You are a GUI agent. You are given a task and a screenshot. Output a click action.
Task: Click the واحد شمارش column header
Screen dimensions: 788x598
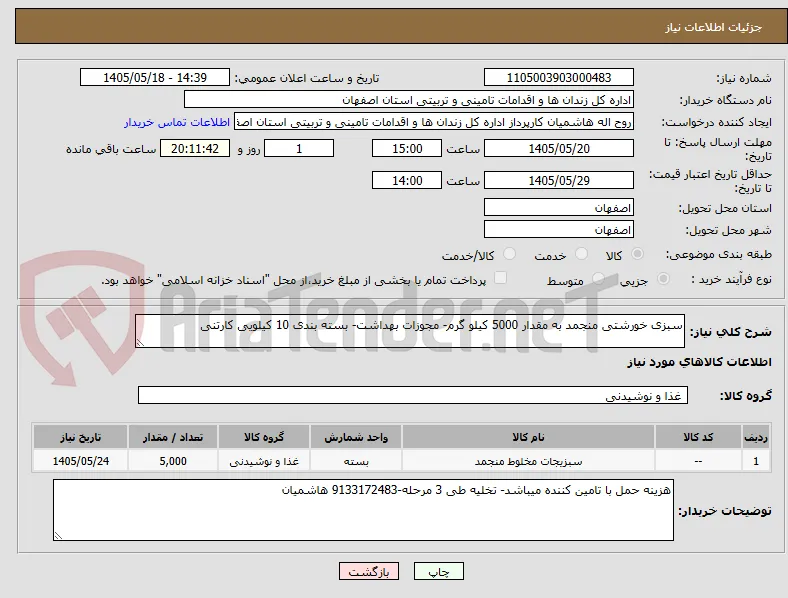(356, 437)
